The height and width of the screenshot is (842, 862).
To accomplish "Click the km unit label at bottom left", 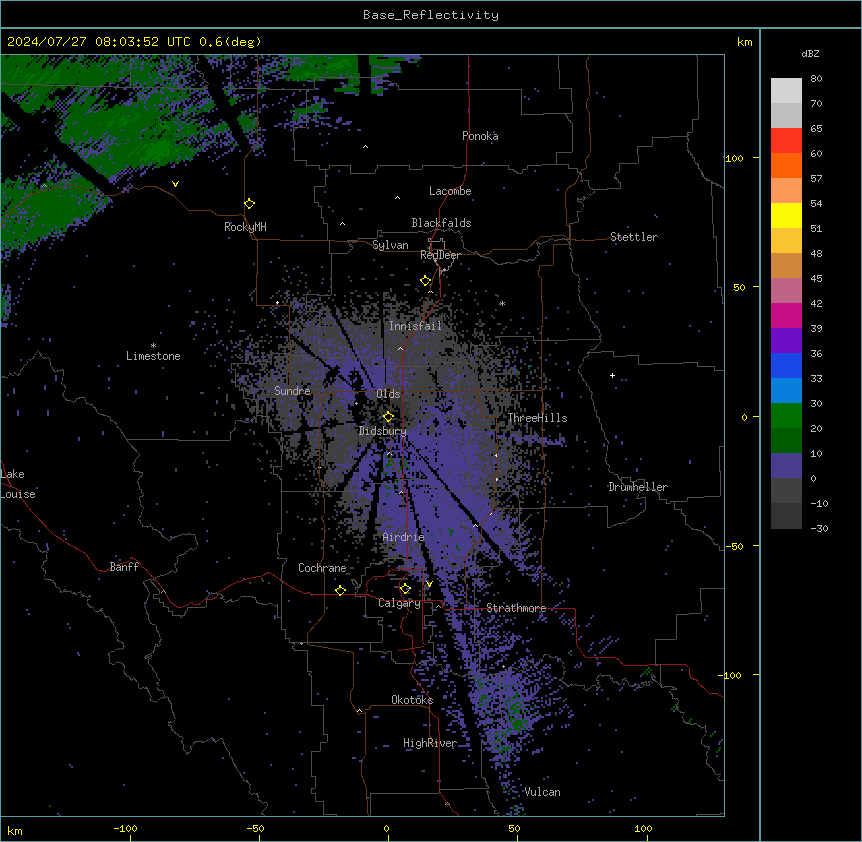I will tap(15, 830).
